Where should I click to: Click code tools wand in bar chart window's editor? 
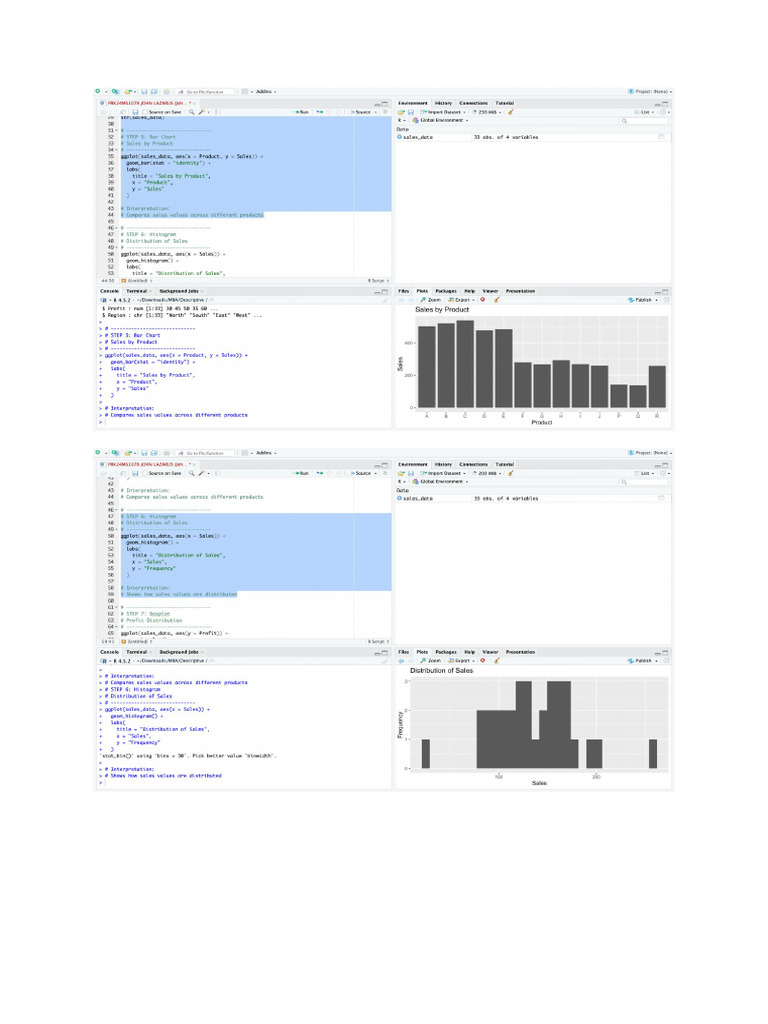(201, 112)
